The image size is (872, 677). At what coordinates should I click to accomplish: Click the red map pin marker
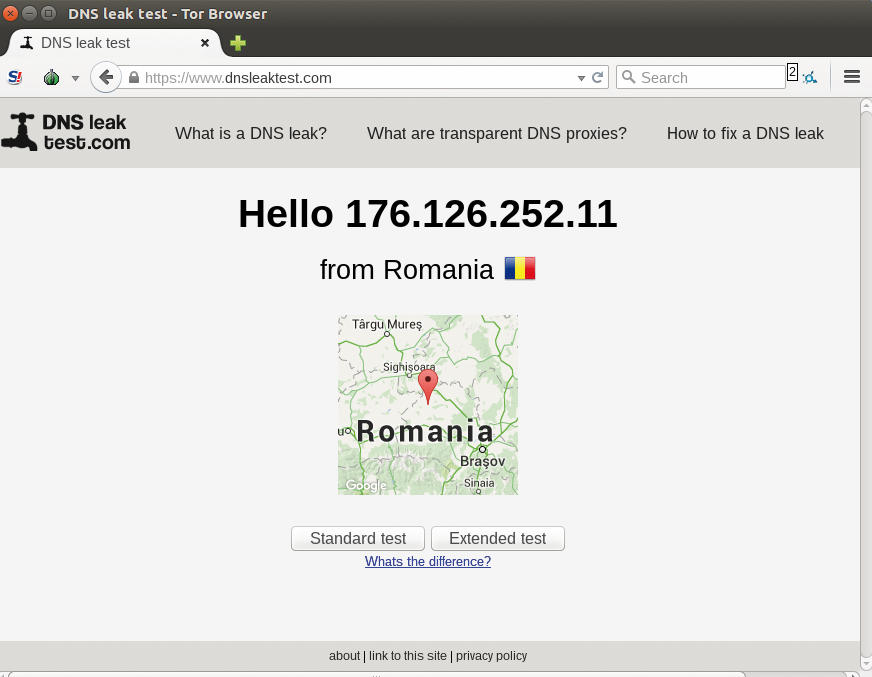point(428,386)
